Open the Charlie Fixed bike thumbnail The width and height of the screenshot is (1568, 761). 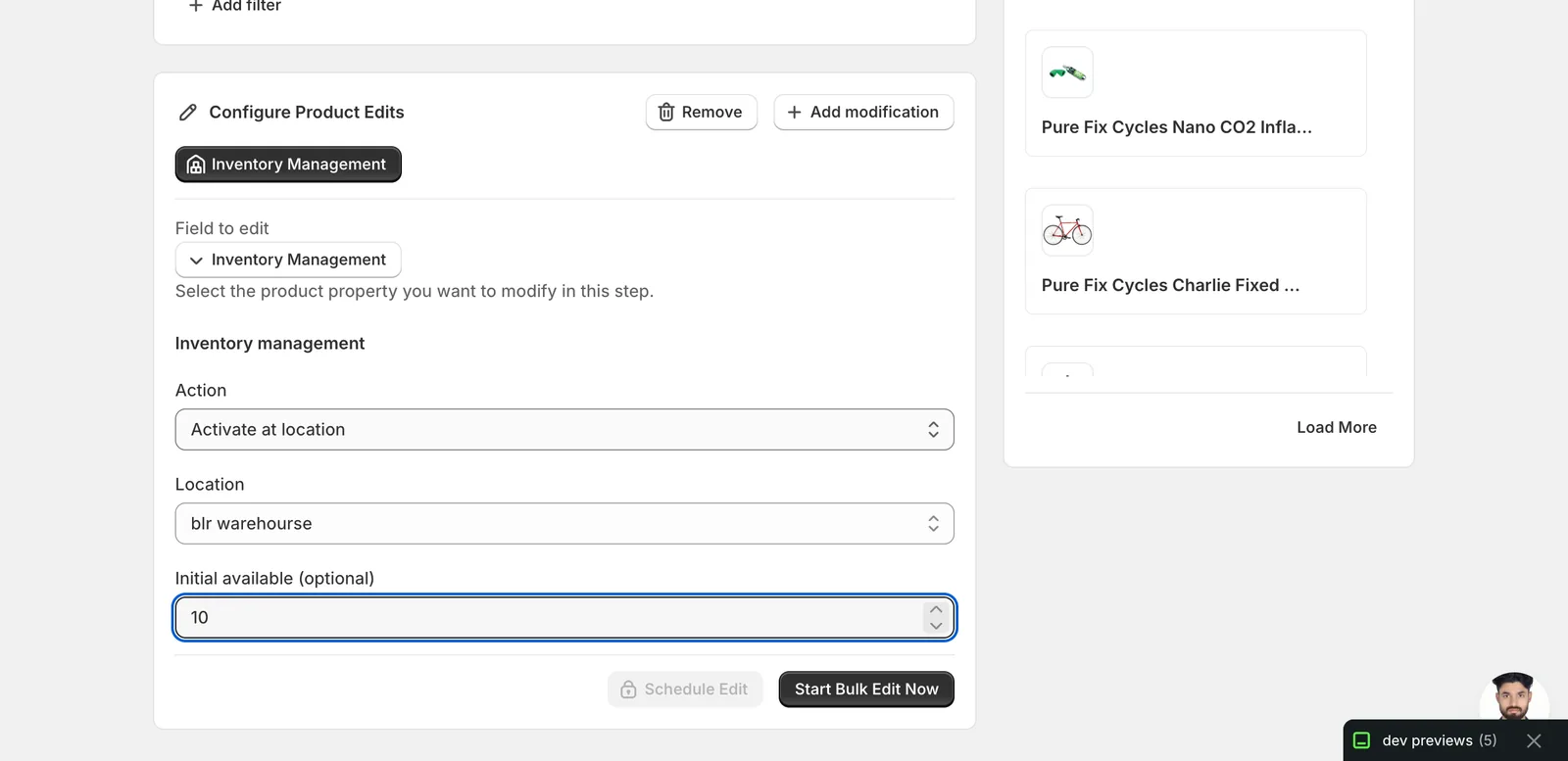point(1067,231)
